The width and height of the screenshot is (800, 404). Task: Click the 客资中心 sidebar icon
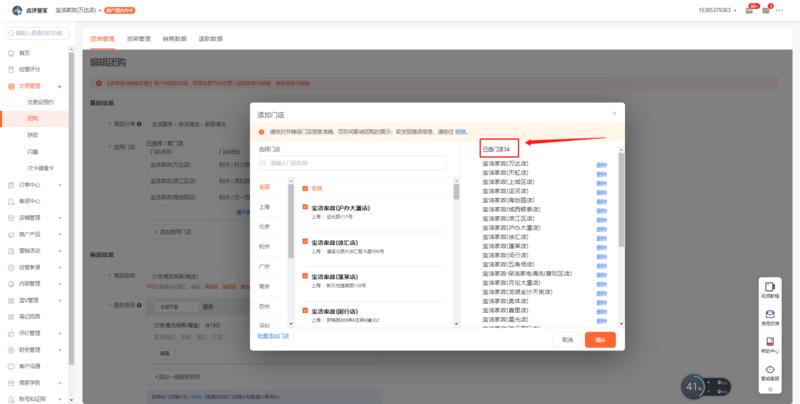tap(11, 201)
